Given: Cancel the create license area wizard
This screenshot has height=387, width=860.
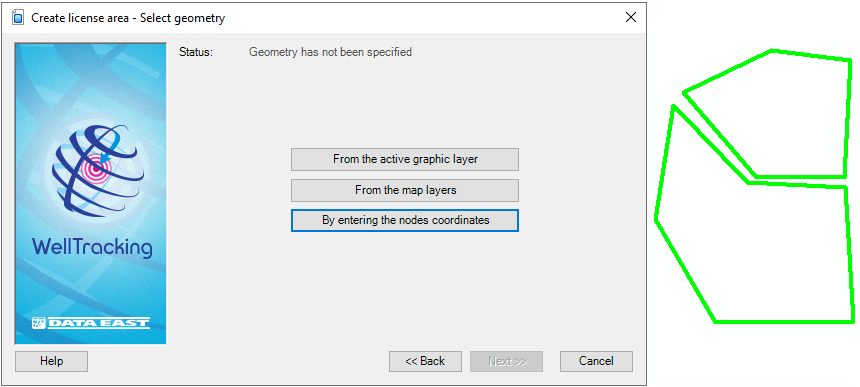Looking at the screenshot, I should [x=596, y=361].
